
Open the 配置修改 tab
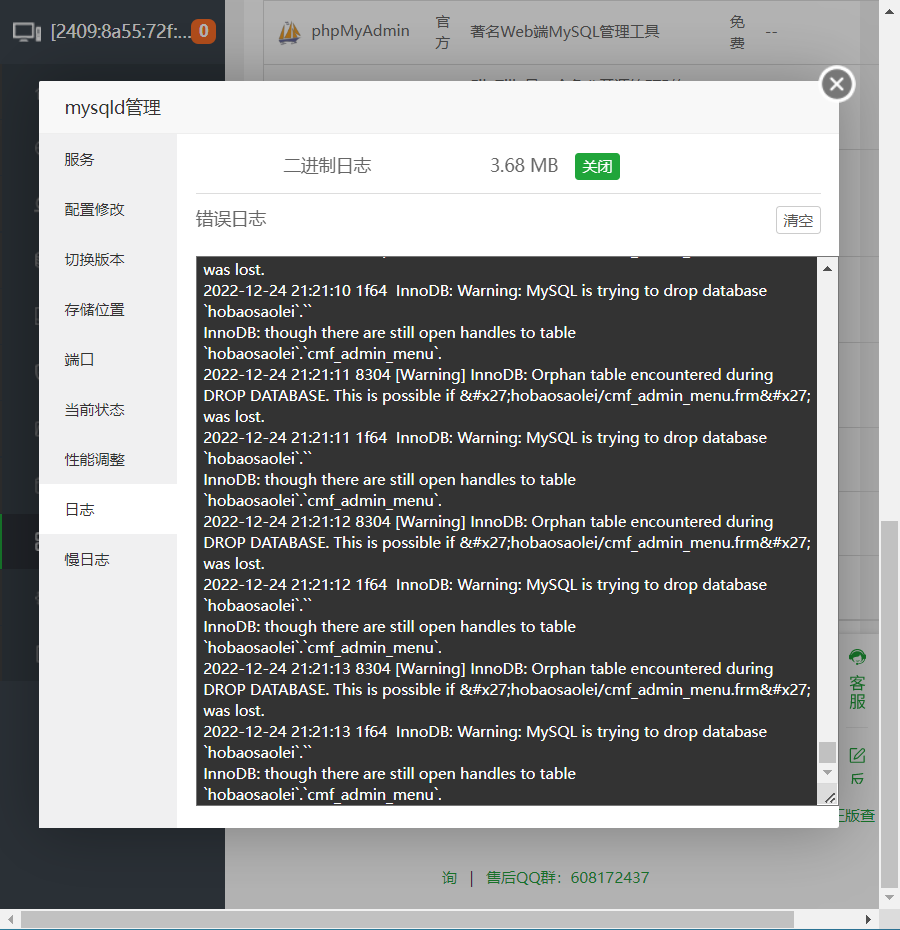point(108,209)
